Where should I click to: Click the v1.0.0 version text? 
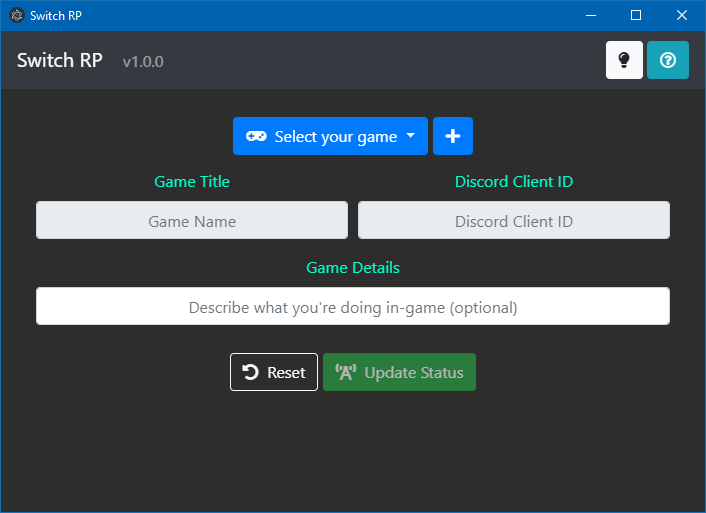click(143, 62)
